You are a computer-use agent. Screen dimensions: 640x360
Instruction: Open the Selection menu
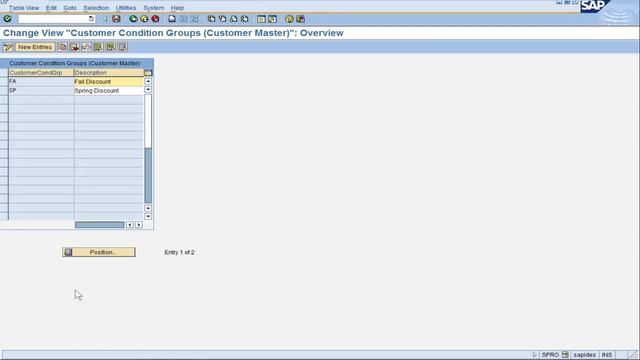(96, 8)
